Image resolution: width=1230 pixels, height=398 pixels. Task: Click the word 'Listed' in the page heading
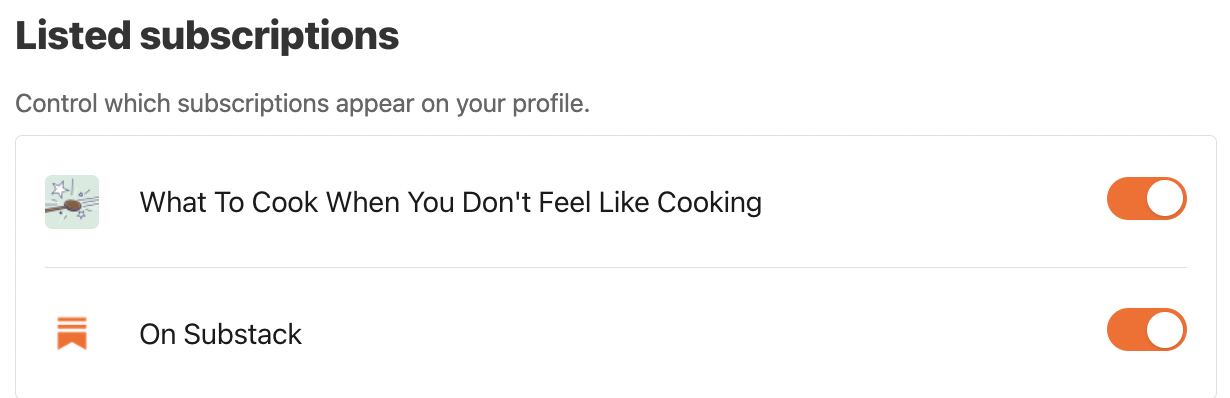click(x=72, y=37)
